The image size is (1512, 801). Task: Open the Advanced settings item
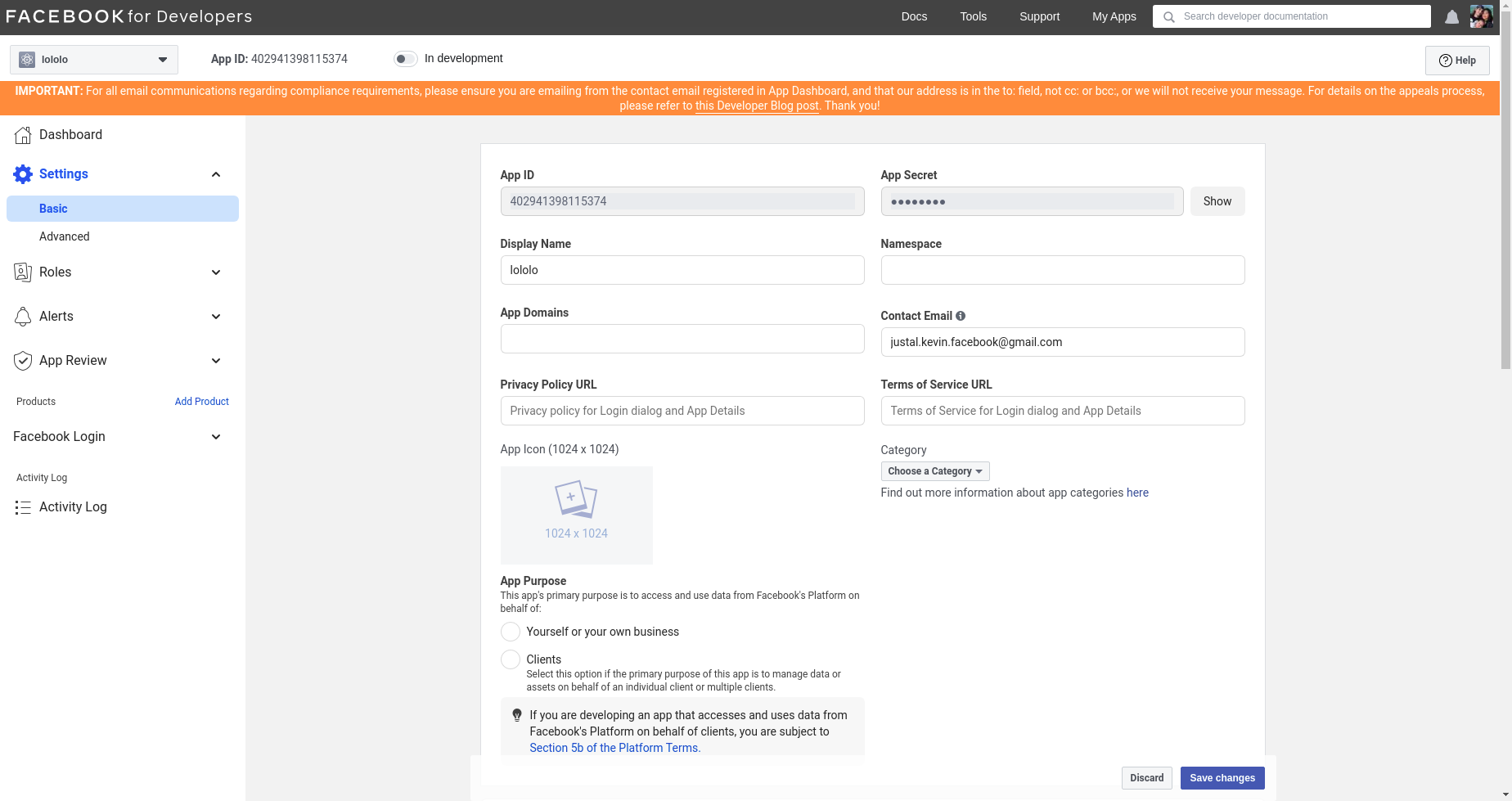(65, 236)
